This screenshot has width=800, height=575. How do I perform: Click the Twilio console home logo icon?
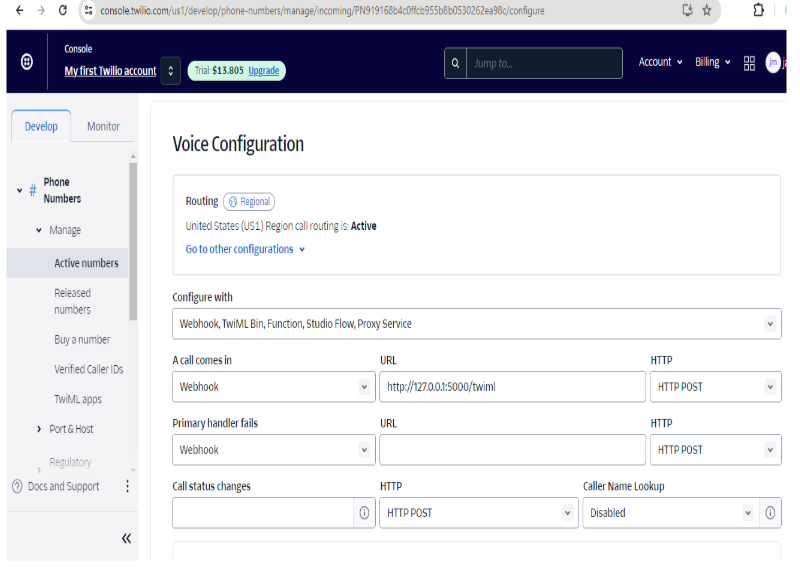26,62
